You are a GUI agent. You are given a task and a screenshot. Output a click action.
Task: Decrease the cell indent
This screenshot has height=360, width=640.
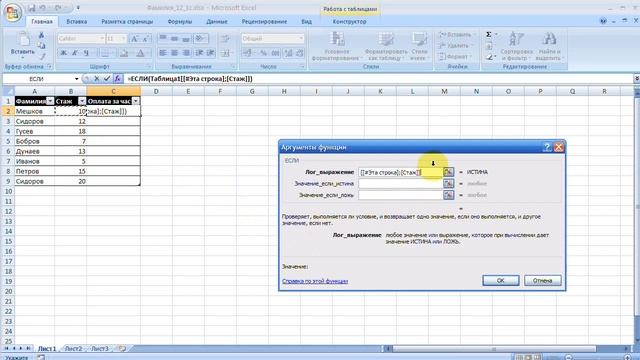point(199,53)
